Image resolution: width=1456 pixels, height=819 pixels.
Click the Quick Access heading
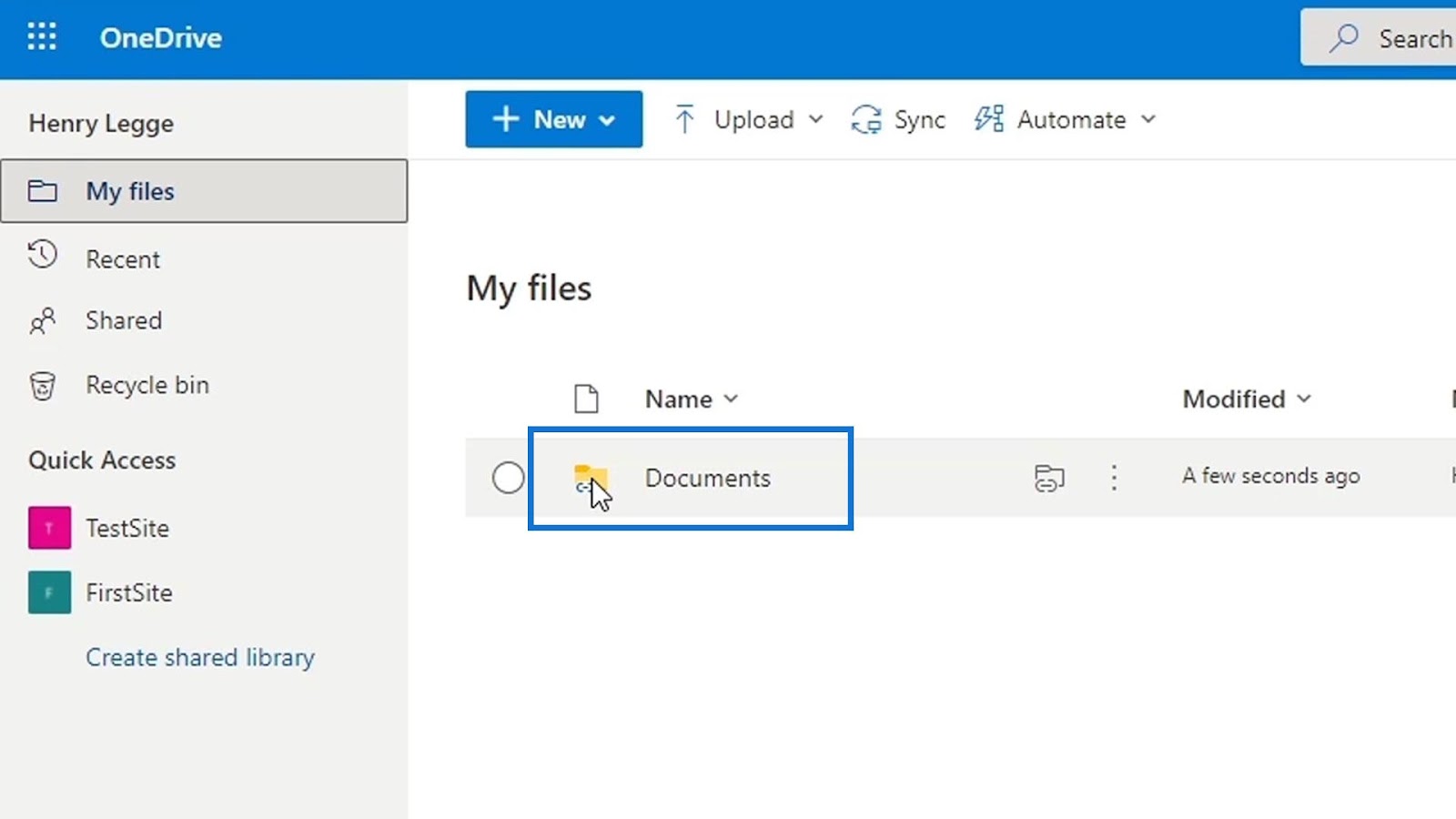click(102, 460)
